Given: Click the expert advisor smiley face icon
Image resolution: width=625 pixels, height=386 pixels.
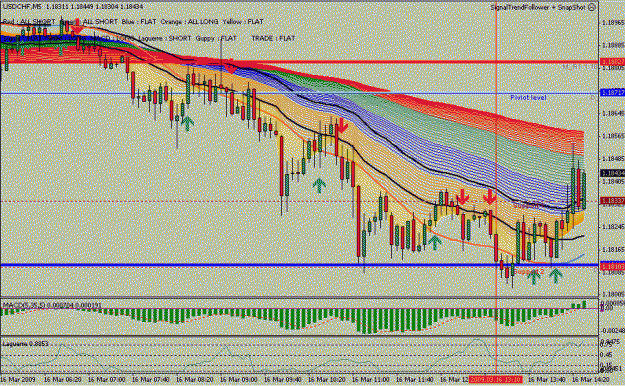Looking at the screenshot, I should [592, 7].
